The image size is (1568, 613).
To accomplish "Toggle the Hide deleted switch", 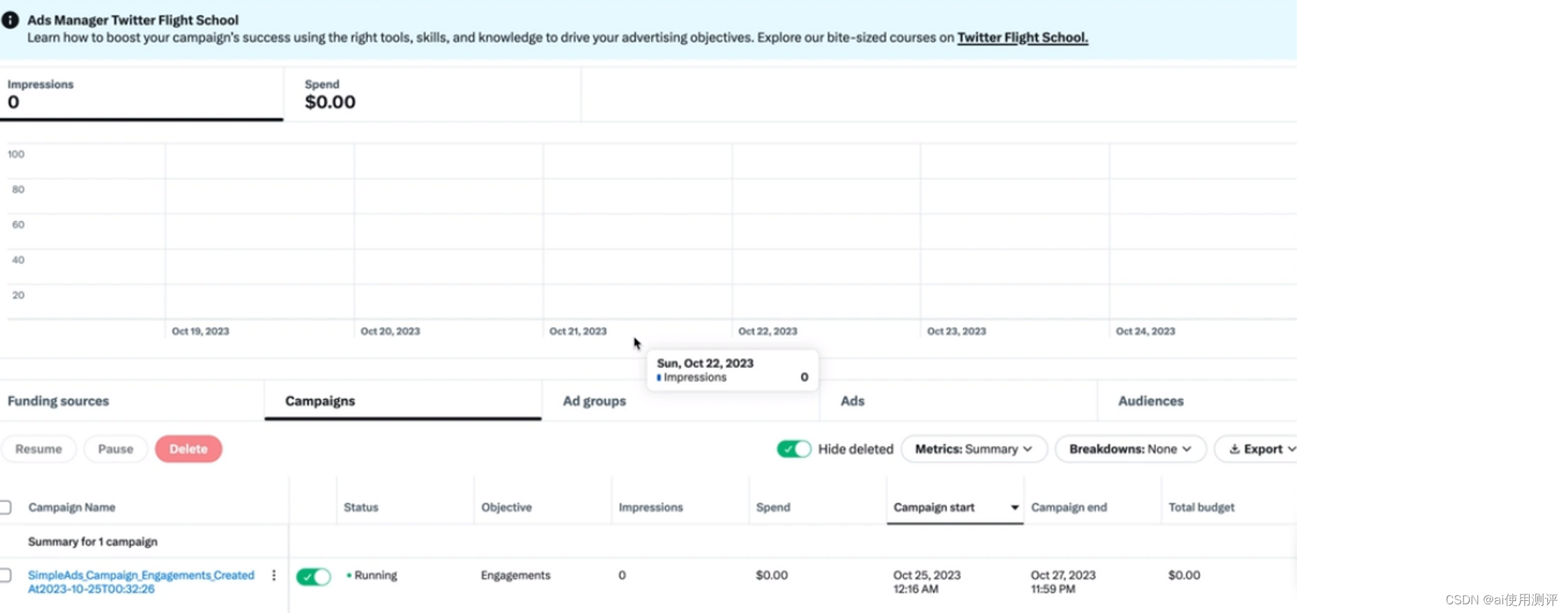I will tap(794, 449).
